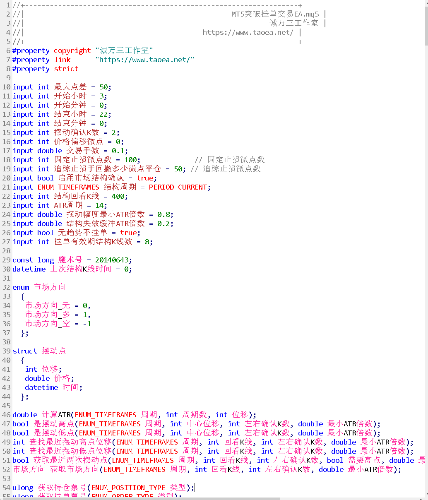The width and height of the screenshot is (428, 500).
Task: Click the "int" keyword on line 41
Action: pos(31,369)
